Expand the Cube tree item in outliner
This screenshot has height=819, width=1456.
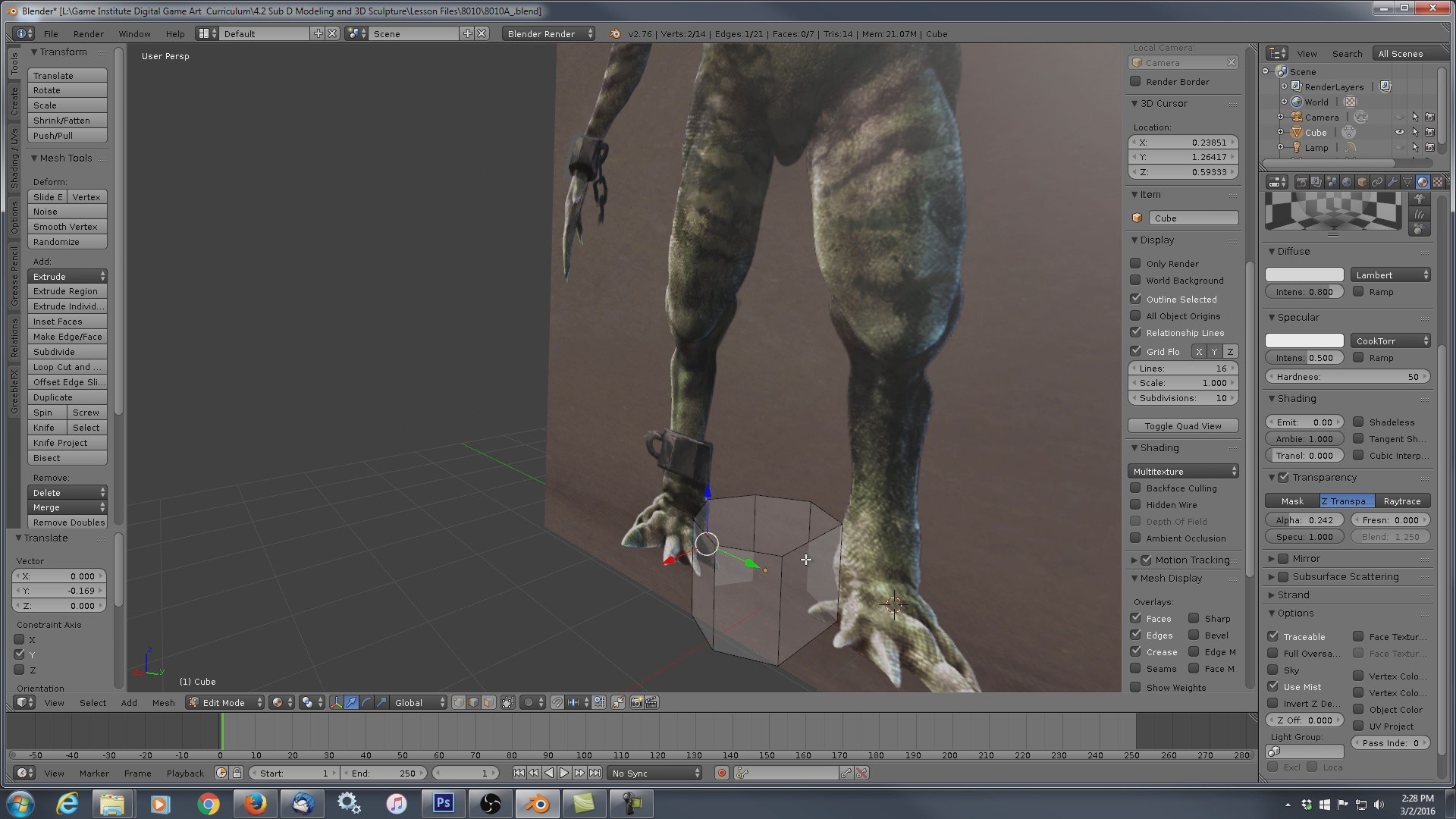click(x=1280, y=132)
